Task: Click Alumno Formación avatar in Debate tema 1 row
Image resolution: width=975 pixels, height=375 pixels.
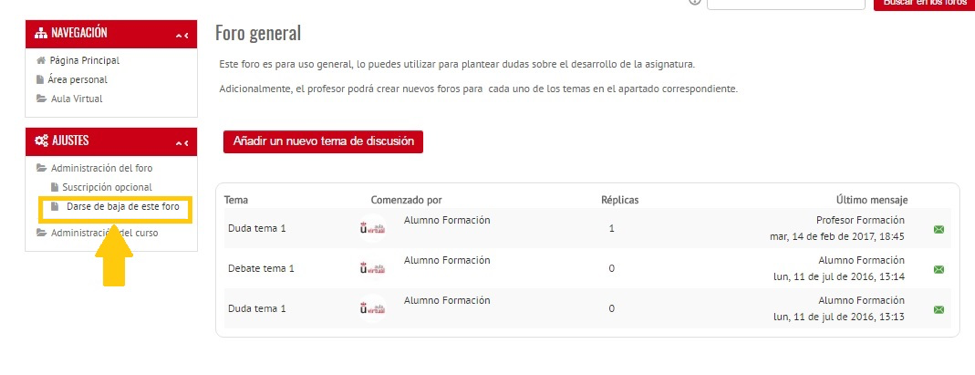Action: pos(372,268)
